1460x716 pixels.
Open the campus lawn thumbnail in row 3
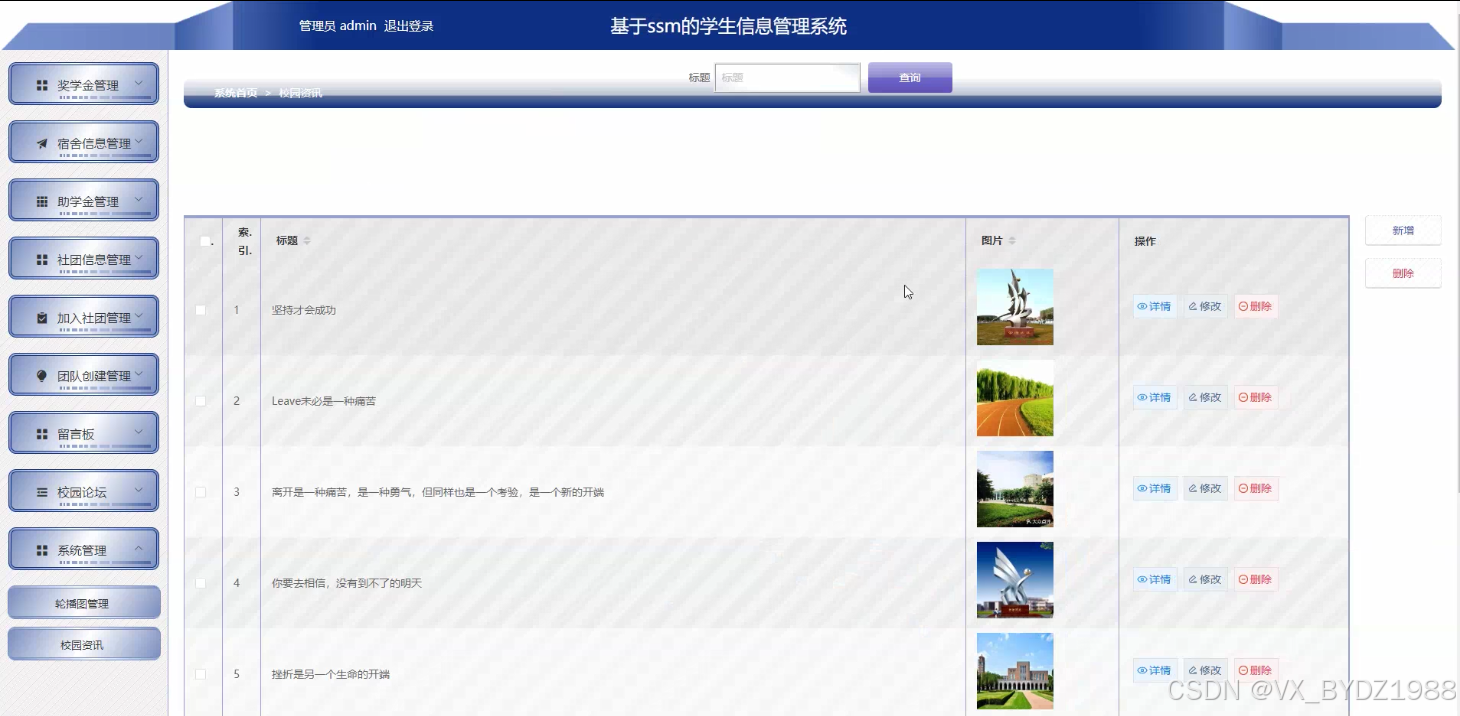pyautogui.click(x=1015, y=489)
